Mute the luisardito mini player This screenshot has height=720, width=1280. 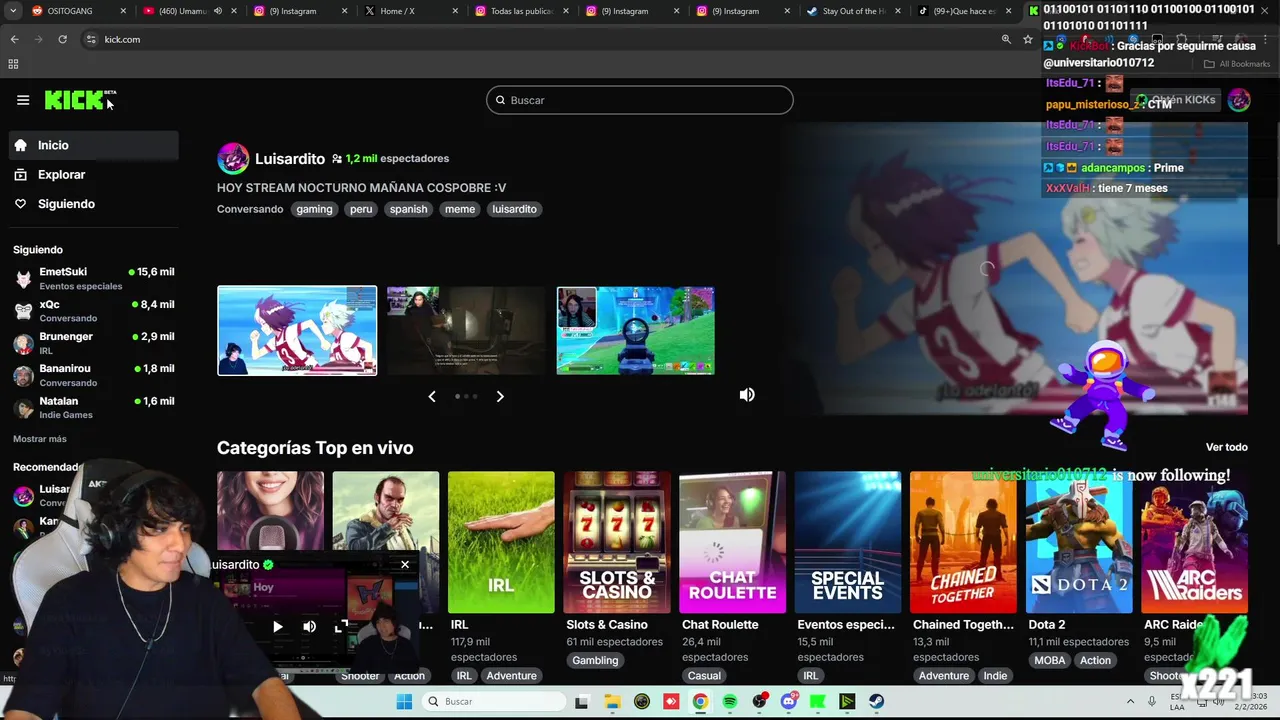(310, 627)
